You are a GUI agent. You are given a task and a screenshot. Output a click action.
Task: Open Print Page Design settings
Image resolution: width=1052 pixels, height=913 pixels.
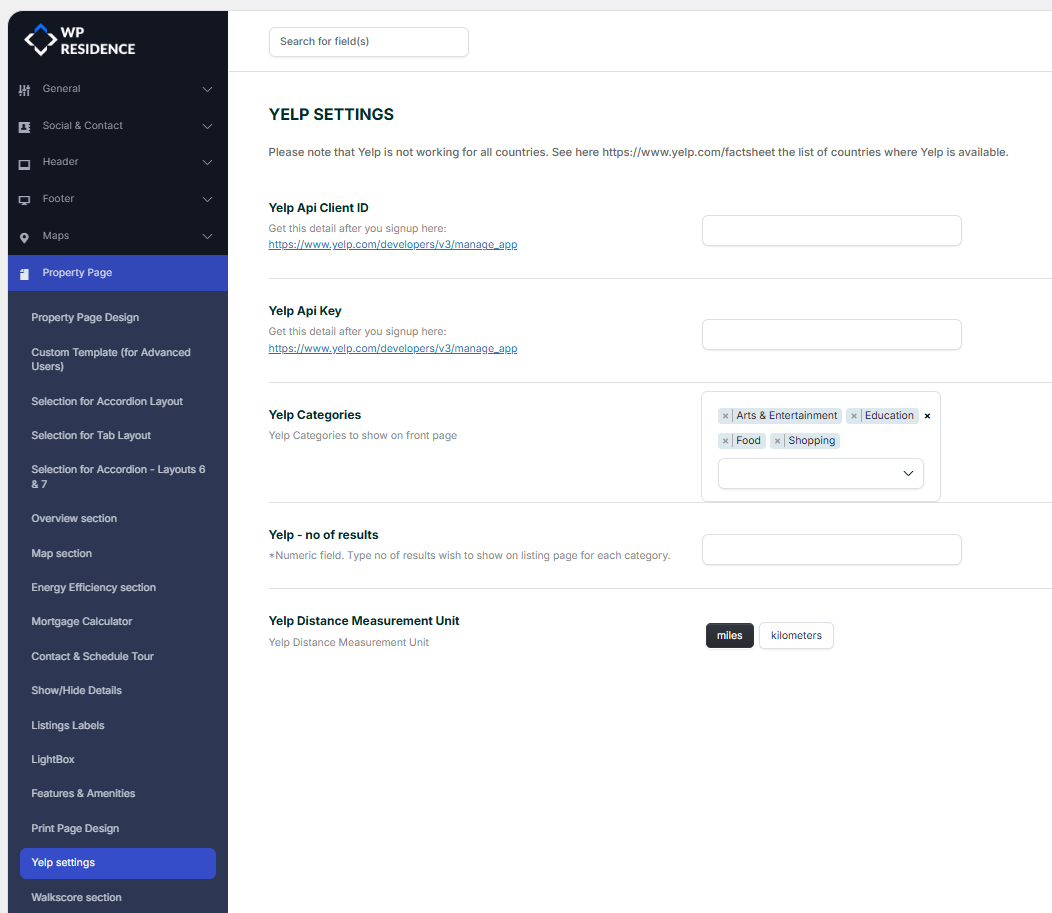coord(75,828)
